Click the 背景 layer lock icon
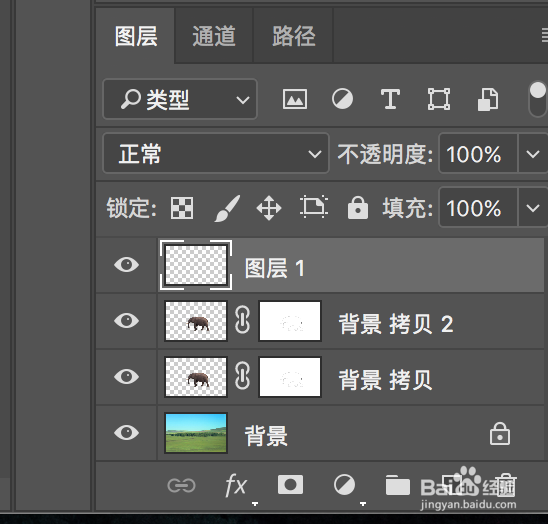548x524 pixels. [500, 433]
